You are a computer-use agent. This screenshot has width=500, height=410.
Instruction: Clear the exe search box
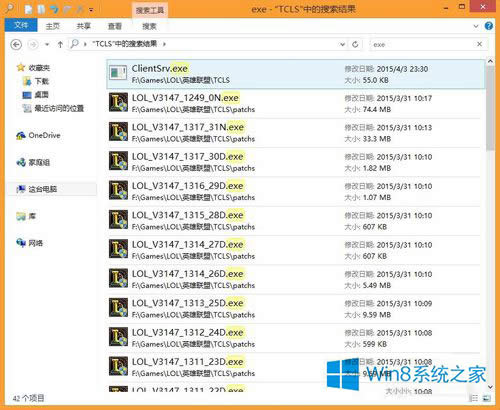click(x=479, y=44)
